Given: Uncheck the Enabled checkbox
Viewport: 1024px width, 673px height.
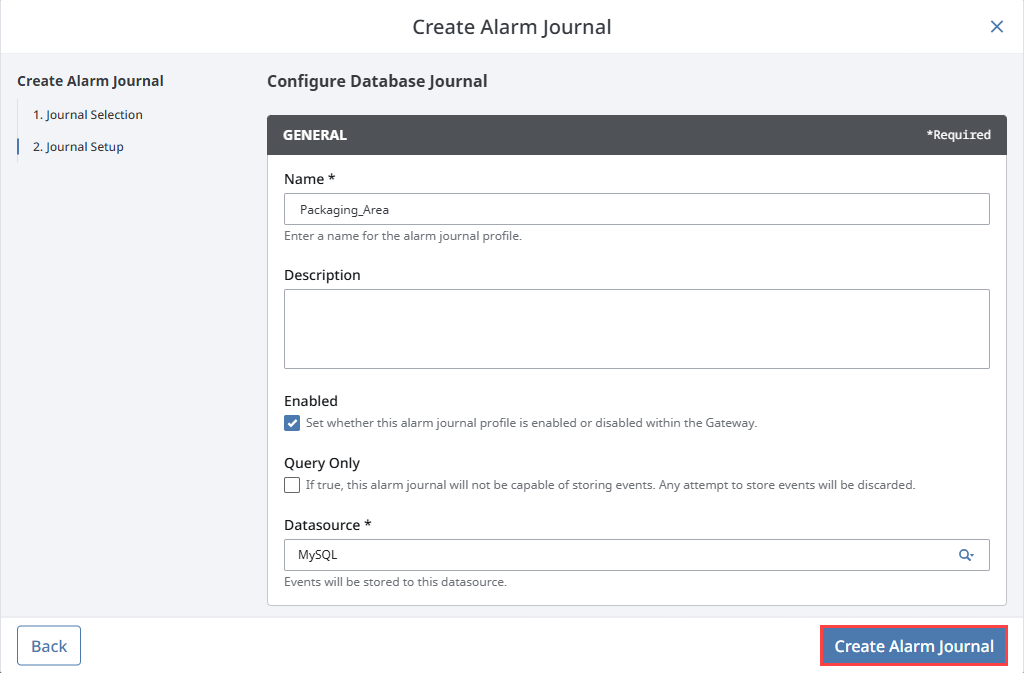Looking at the screenshot, I should (x=292, y=423).
